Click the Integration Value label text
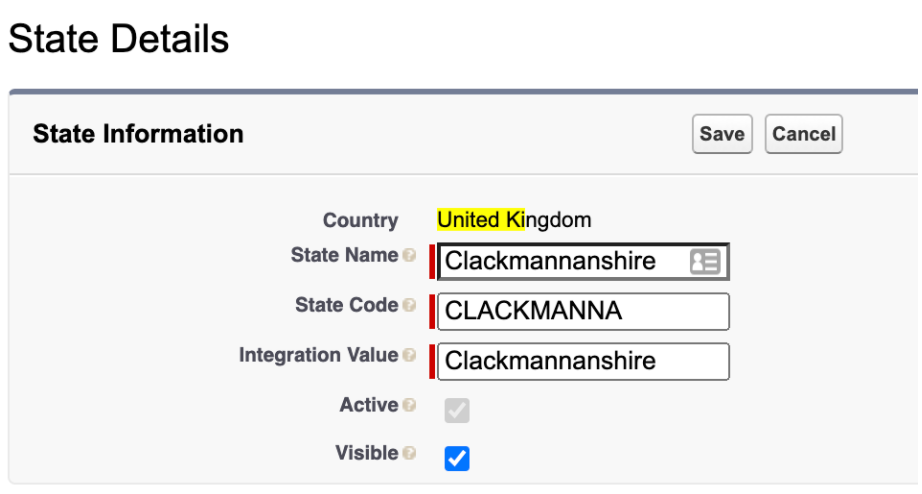 [319, 355]
